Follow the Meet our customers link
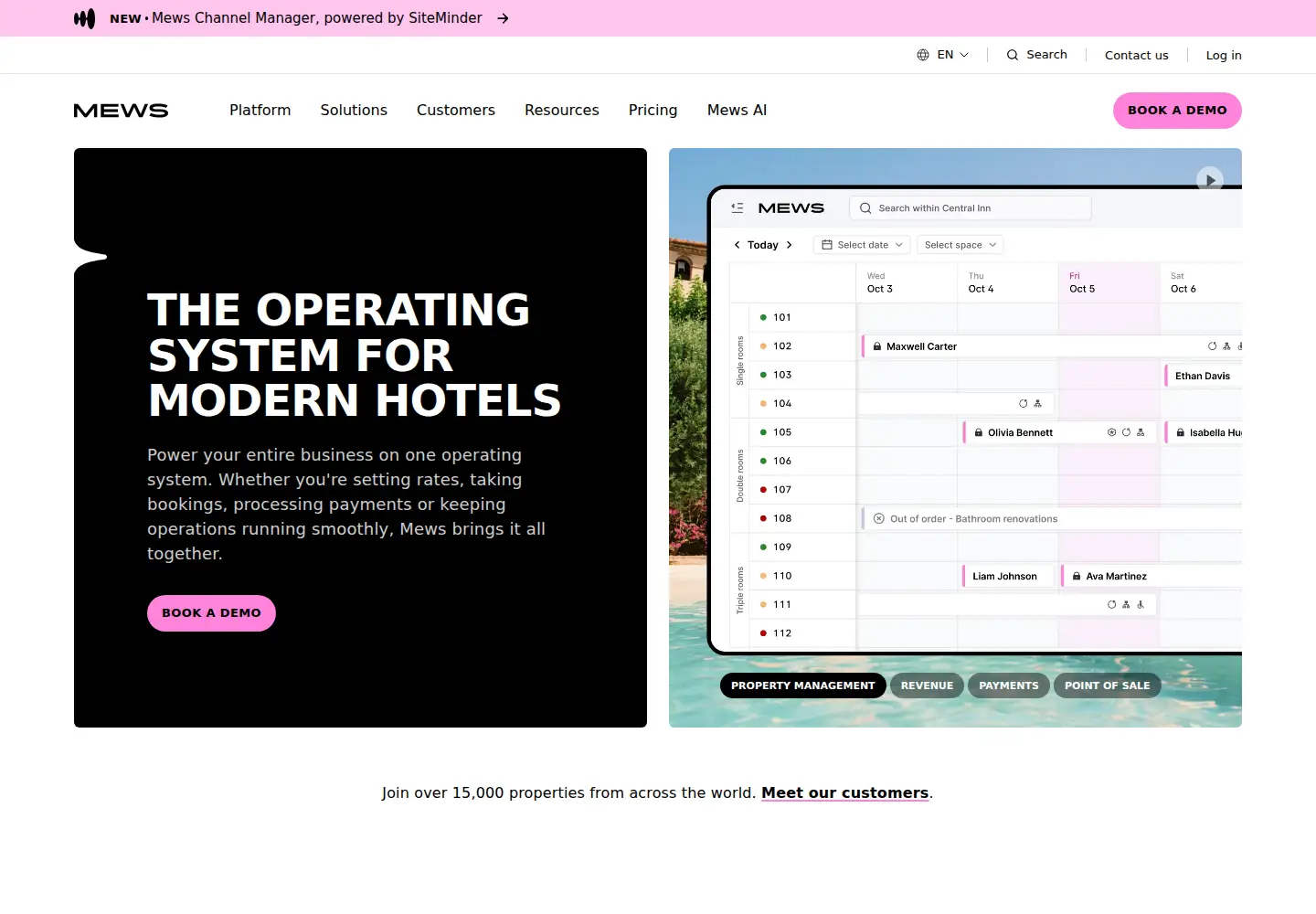This screenshot has height=914, width=1316. click(x=845, y=793)
